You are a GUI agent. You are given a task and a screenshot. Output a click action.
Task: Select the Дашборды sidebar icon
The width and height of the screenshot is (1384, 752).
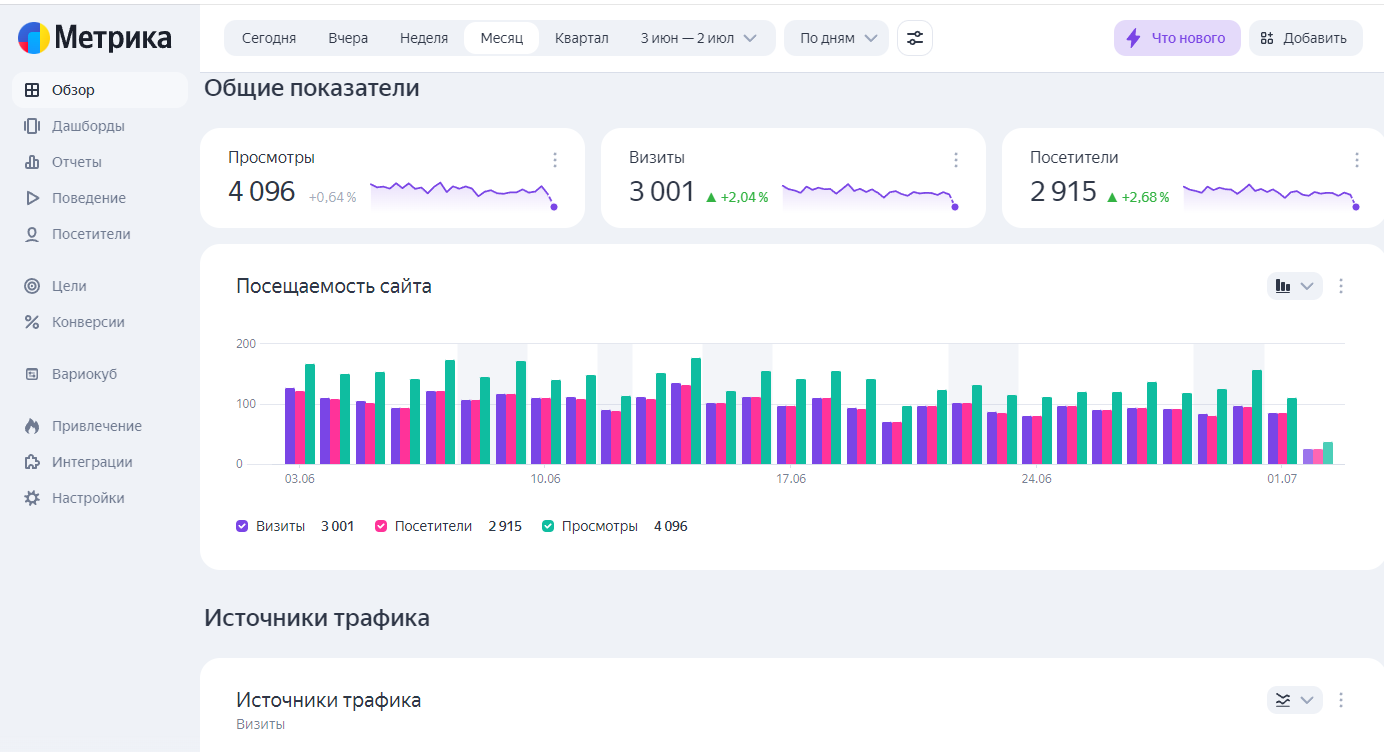click(x=31, y=125)
